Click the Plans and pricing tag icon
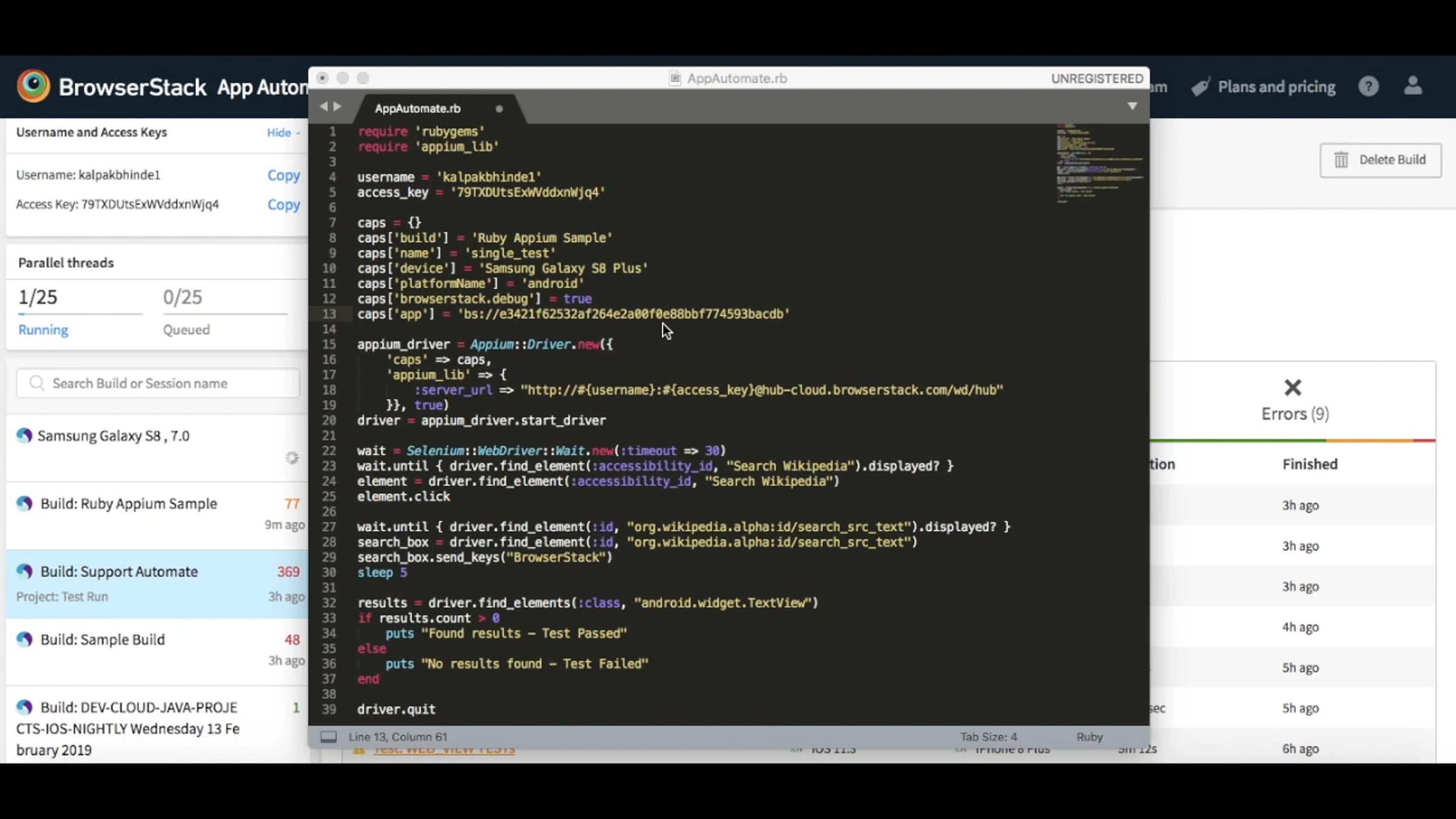Screen dimensions: 1456x819 tap(1200, 87)
